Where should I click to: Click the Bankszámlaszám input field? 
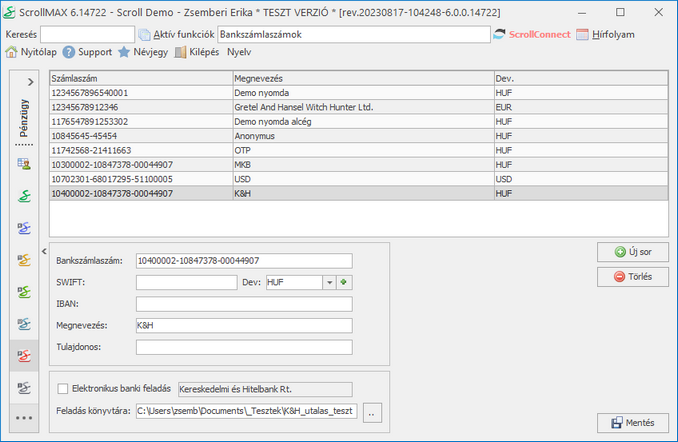(x=244, y=260)
